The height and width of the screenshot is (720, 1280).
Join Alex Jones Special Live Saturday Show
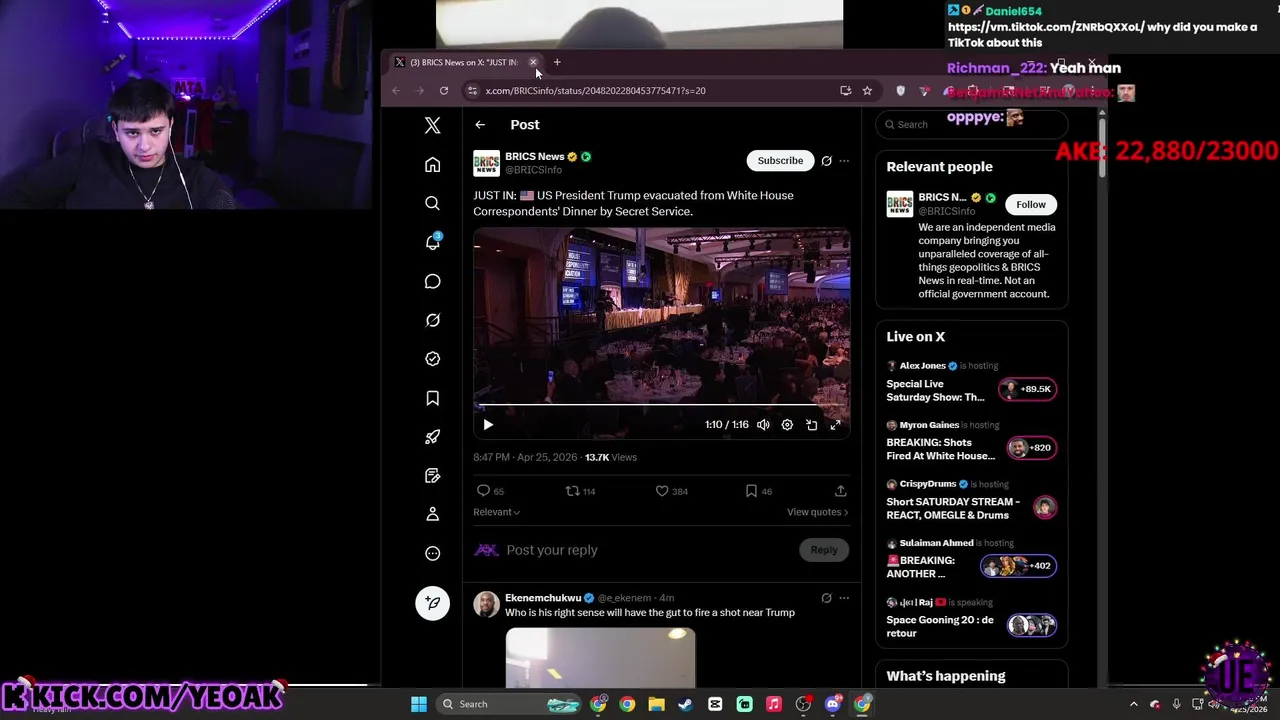point(971,382)
